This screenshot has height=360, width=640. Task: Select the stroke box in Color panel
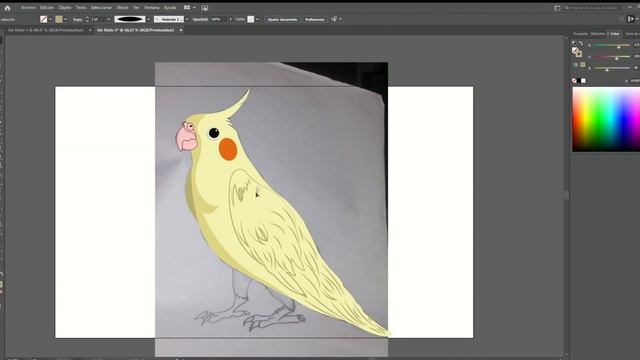pyautogui.click(x=579, y=53)
